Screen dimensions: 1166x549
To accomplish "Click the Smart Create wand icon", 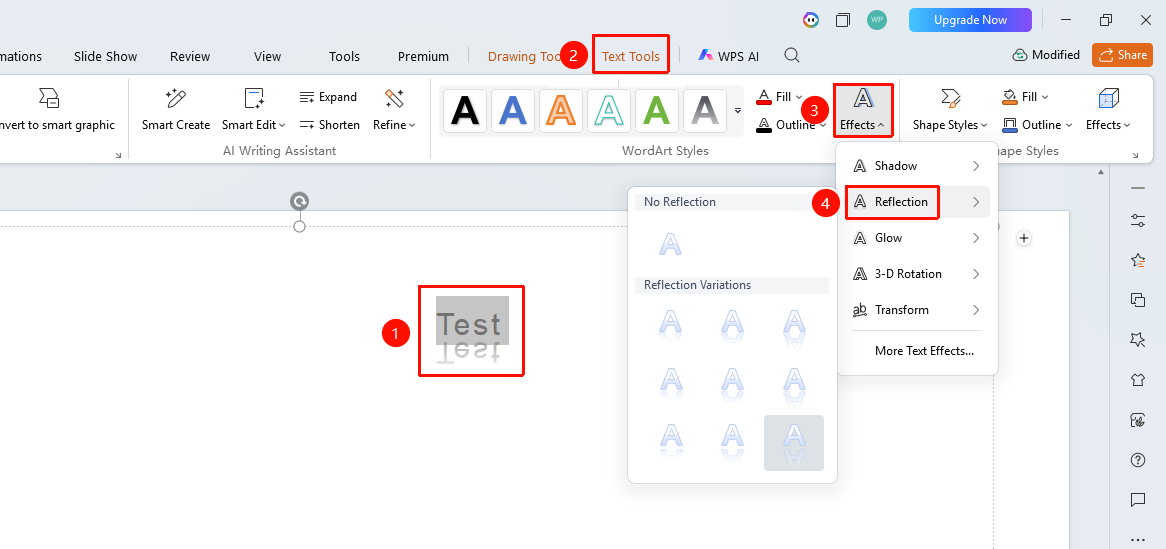I will tap(175, 98).
